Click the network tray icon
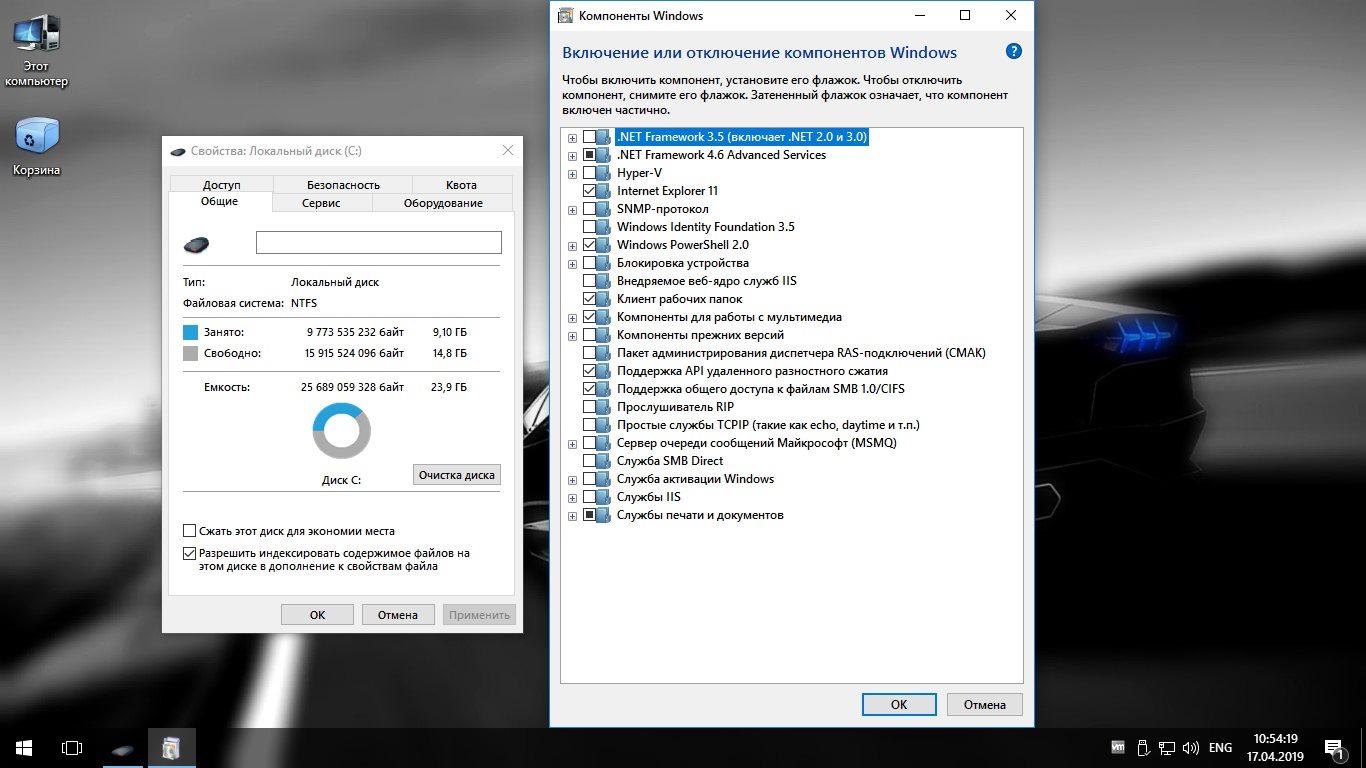The height and width of the screenshot is (768, 1366). [x=1167, y=747]
